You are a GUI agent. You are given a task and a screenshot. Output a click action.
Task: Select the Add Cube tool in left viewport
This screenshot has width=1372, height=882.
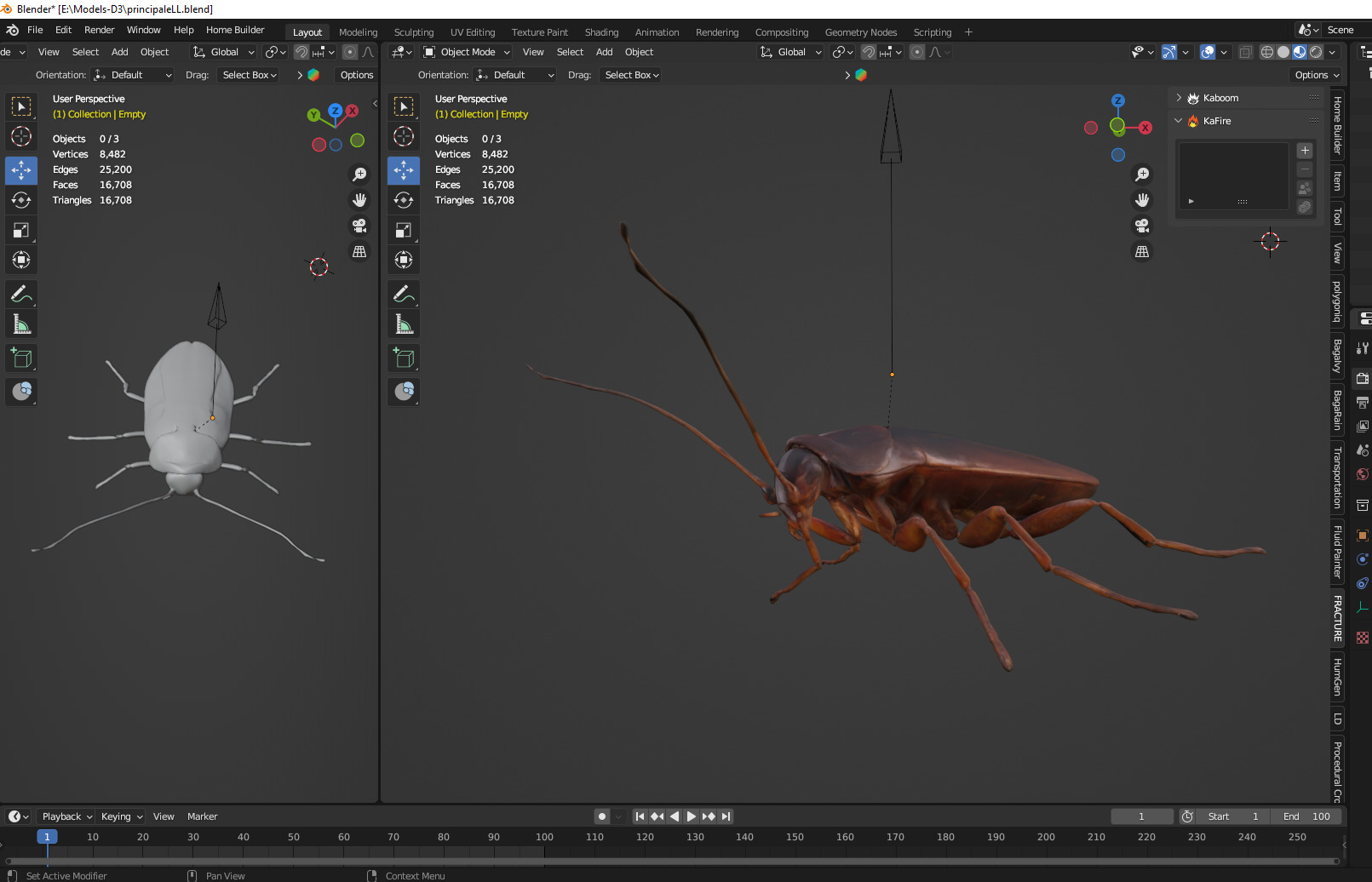[21, 358]
